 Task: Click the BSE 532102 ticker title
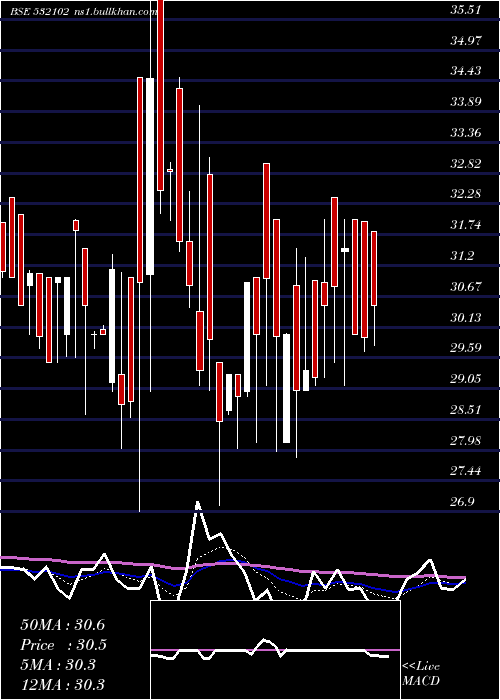click(40, 12)
